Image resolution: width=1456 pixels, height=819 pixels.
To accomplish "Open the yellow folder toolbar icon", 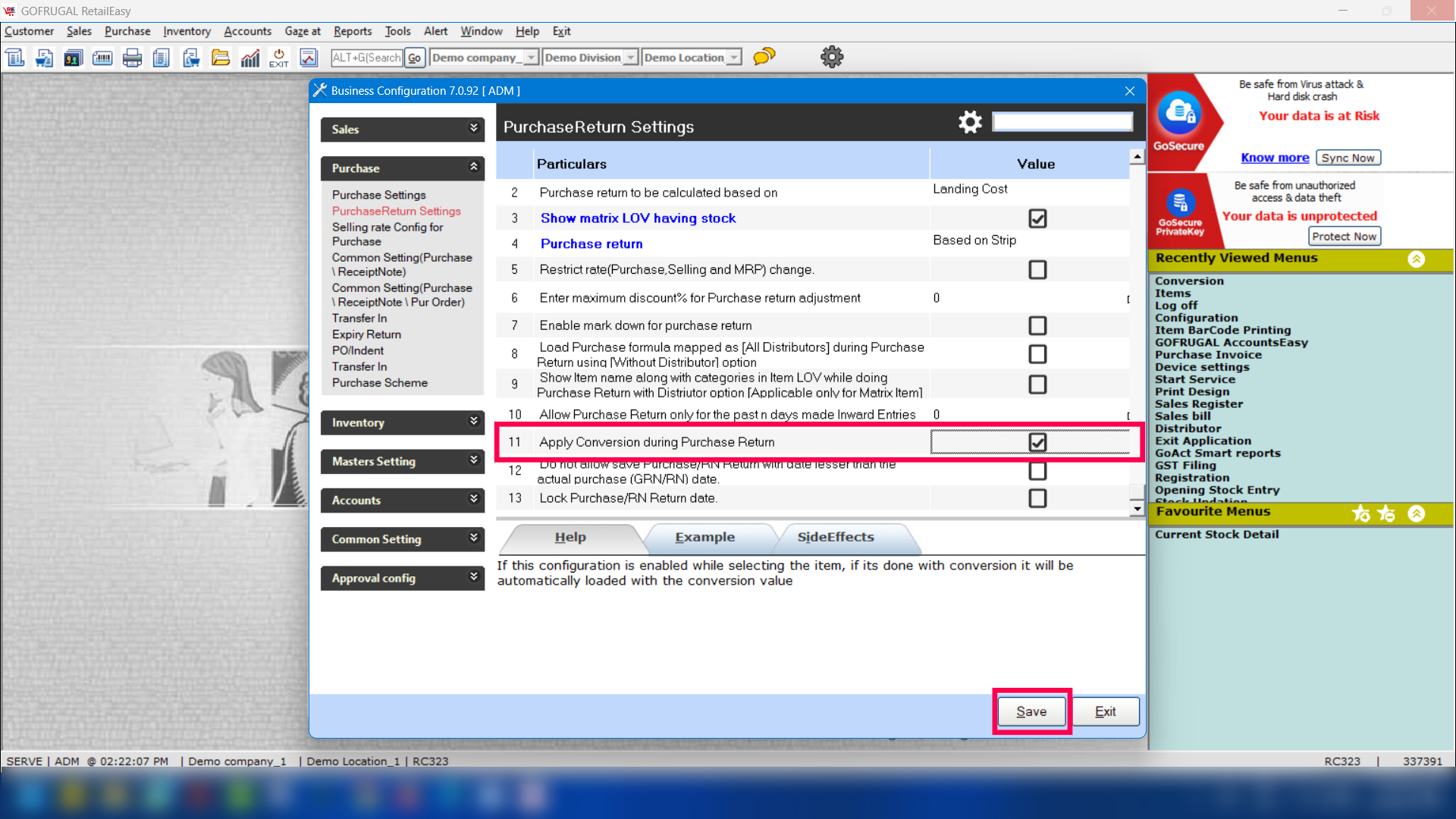I will [x=220, y=58].
